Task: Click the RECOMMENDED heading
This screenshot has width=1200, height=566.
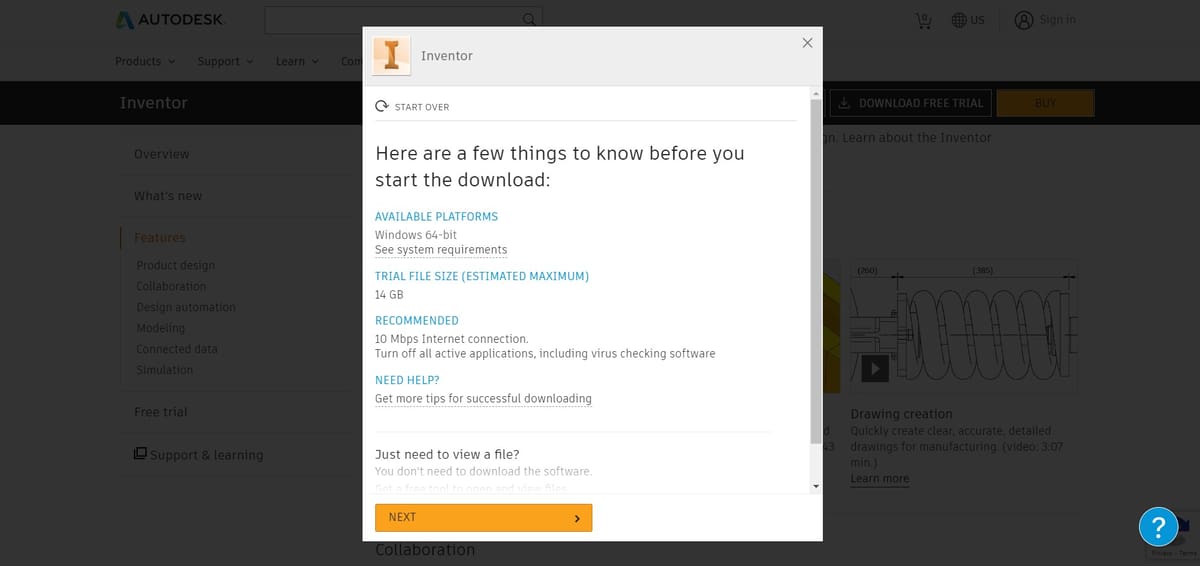Action: click(417, 321)
